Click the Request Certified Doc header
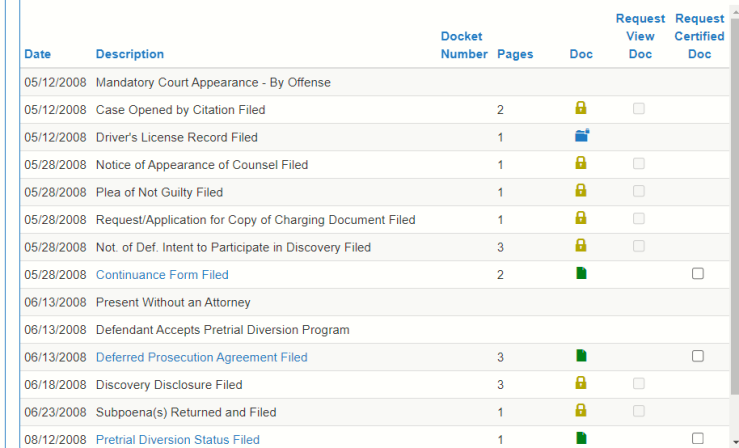The height and width of the screenshot is (448, 739). [699, 36]
